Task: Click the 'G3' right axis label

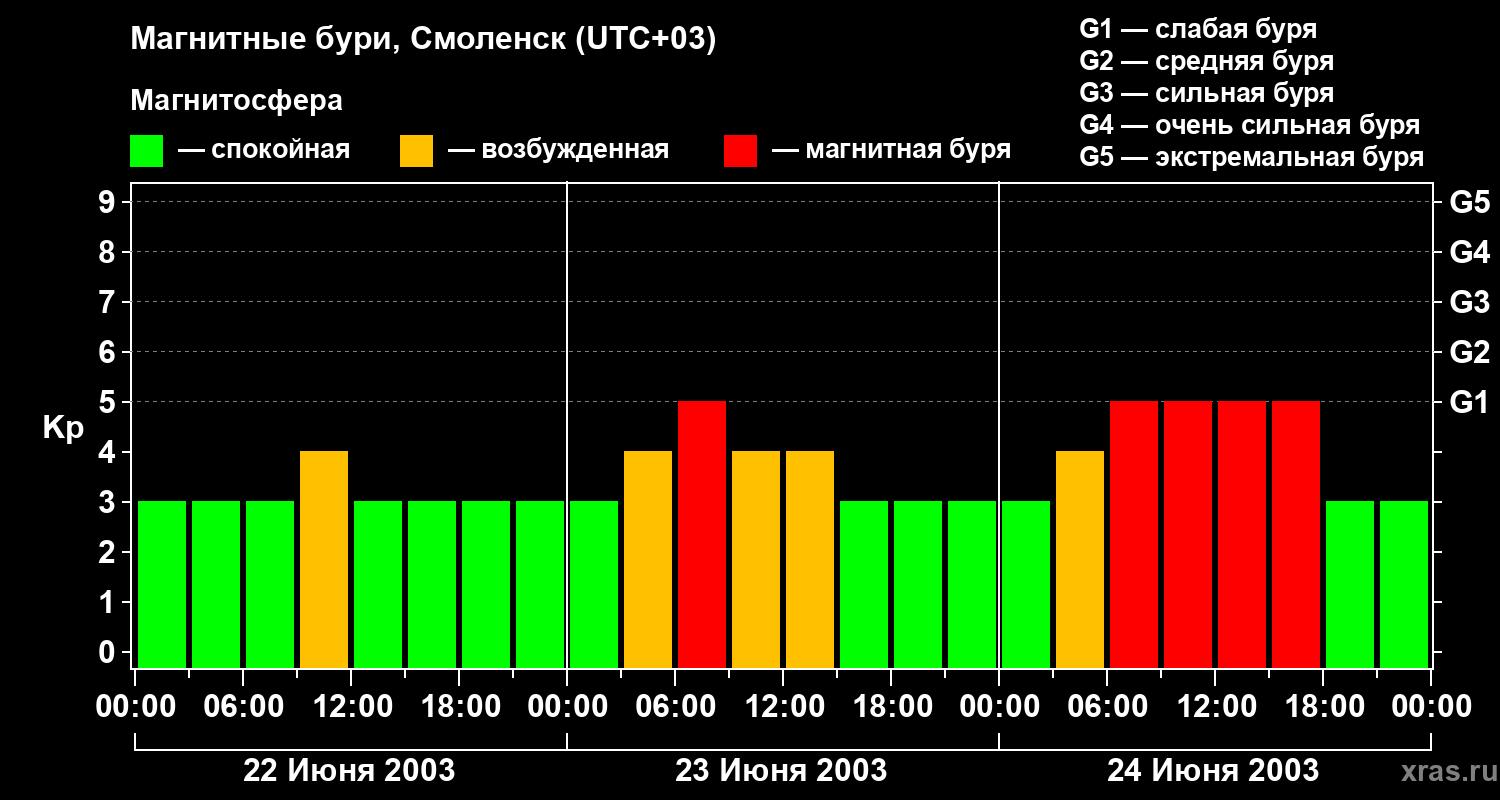Action: (1470, 302)
